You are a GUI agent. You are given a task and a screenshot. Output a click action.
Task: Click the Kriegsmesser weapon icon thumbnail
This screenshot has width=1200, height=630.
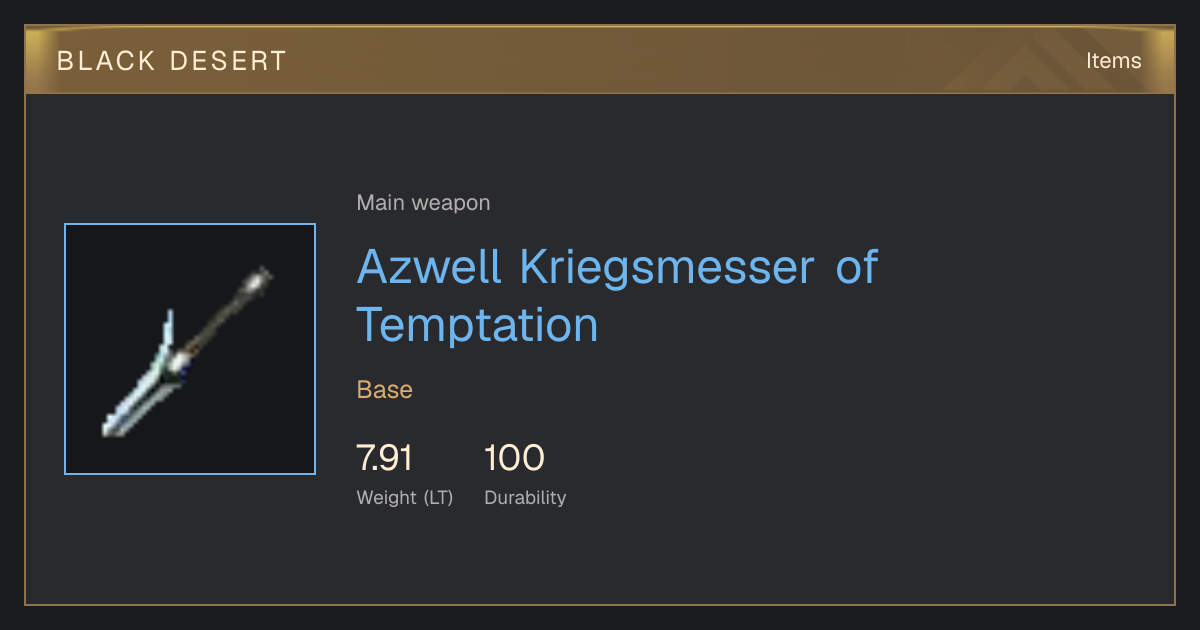point(190,349)
